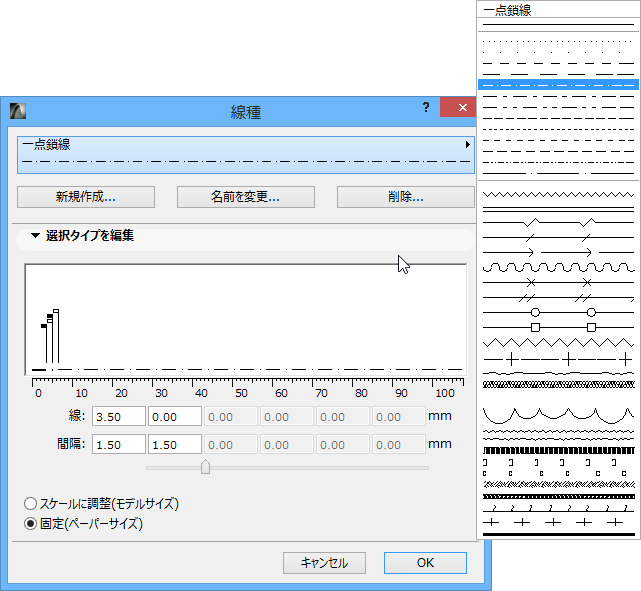
Task: Select the double parallel line symbol
Action: (x=558, y=209)
